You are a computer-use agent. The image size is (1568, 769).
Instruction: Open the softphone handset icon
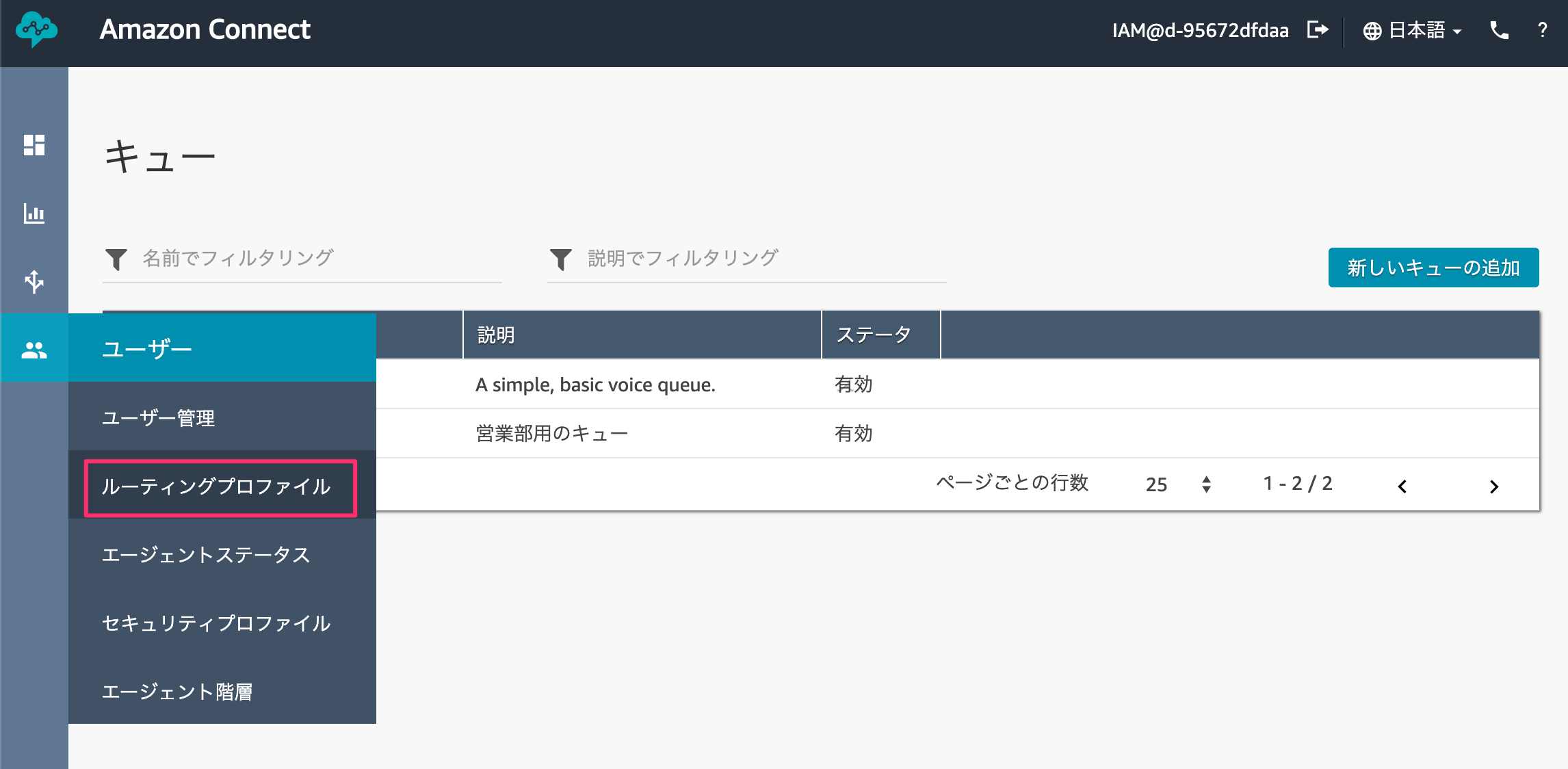point(1499,30)
